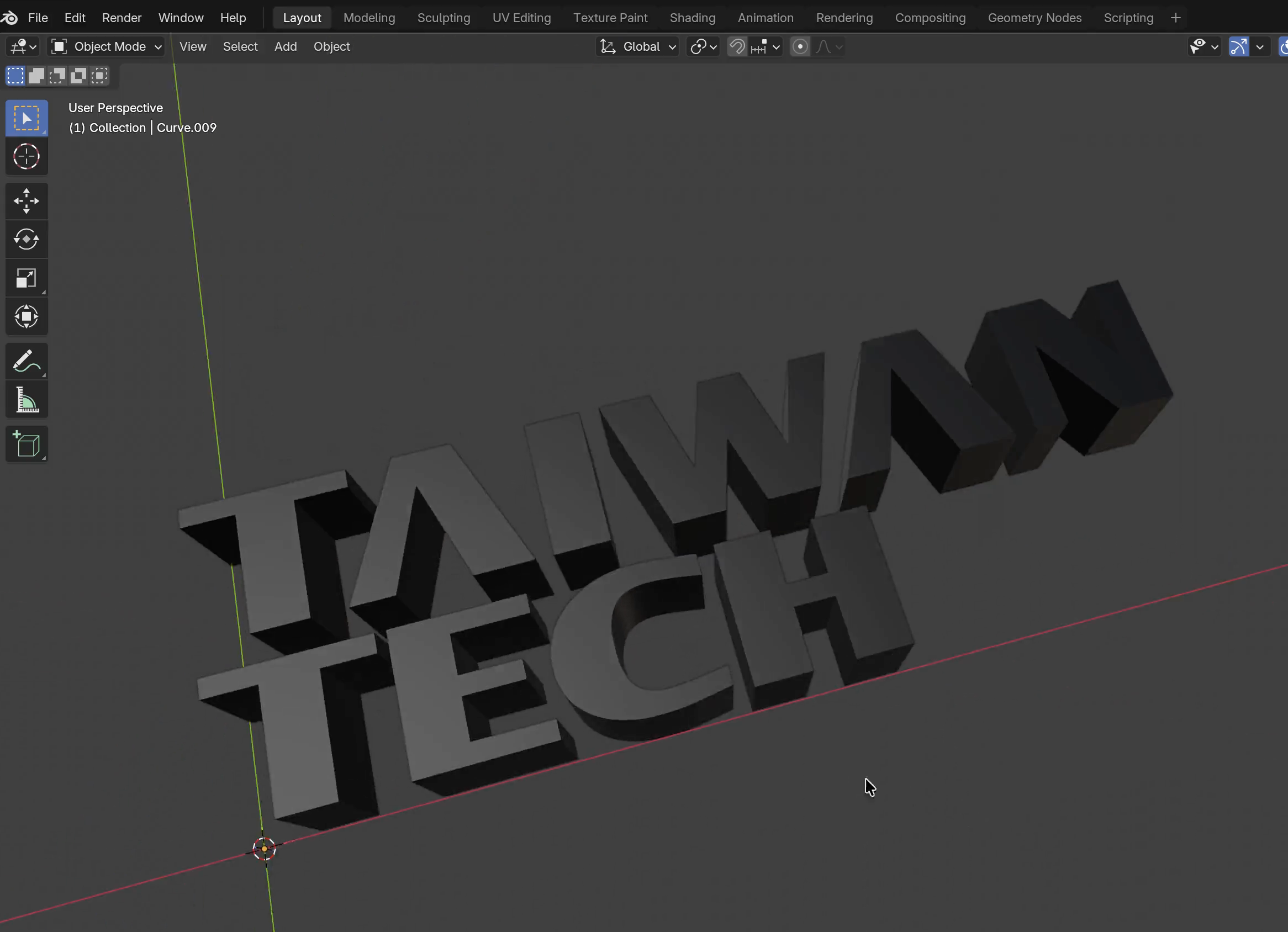Select the Measure tool
1288x932 pixels.
click(x=27, y=400)
